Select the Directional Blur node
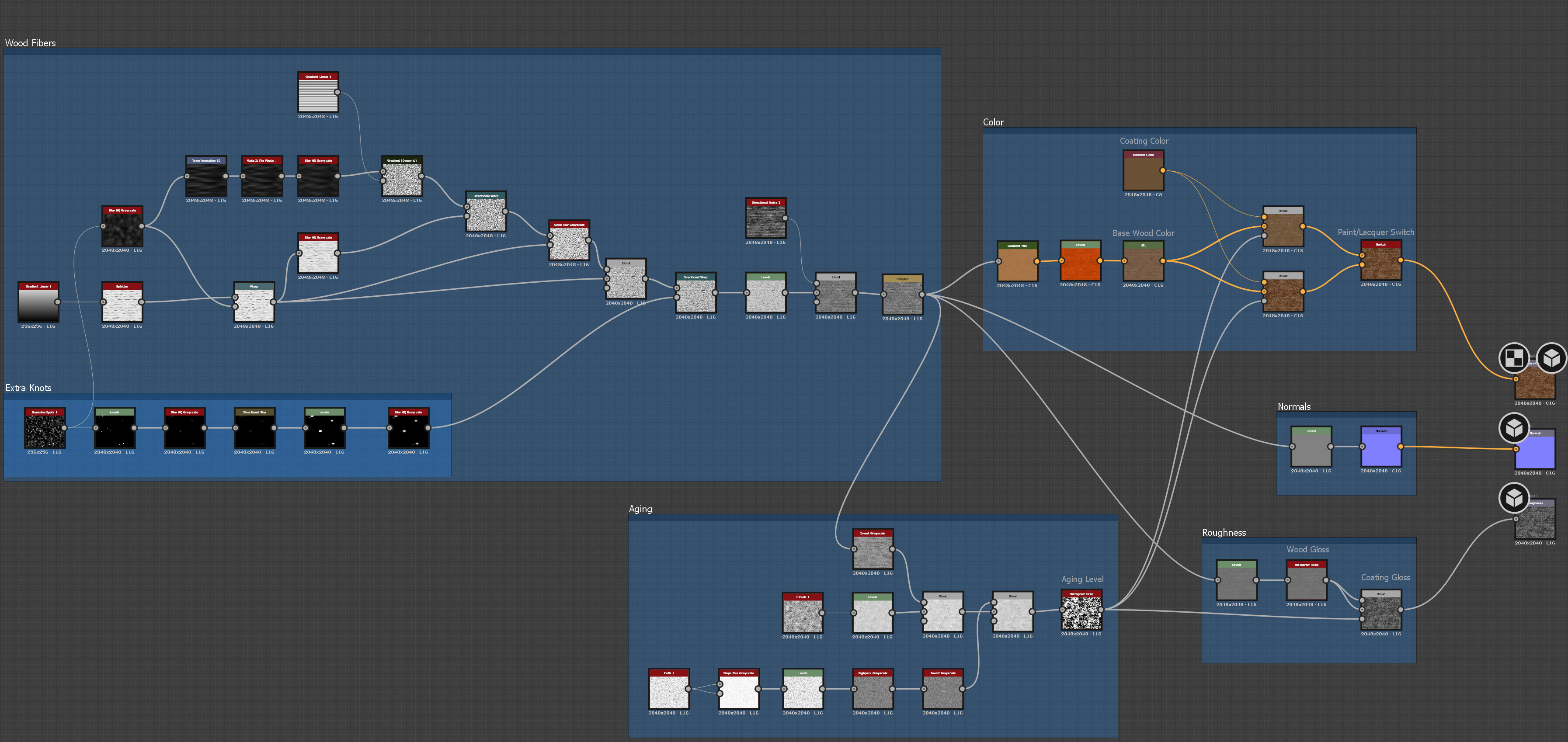1568x742 pixels. 254,428
